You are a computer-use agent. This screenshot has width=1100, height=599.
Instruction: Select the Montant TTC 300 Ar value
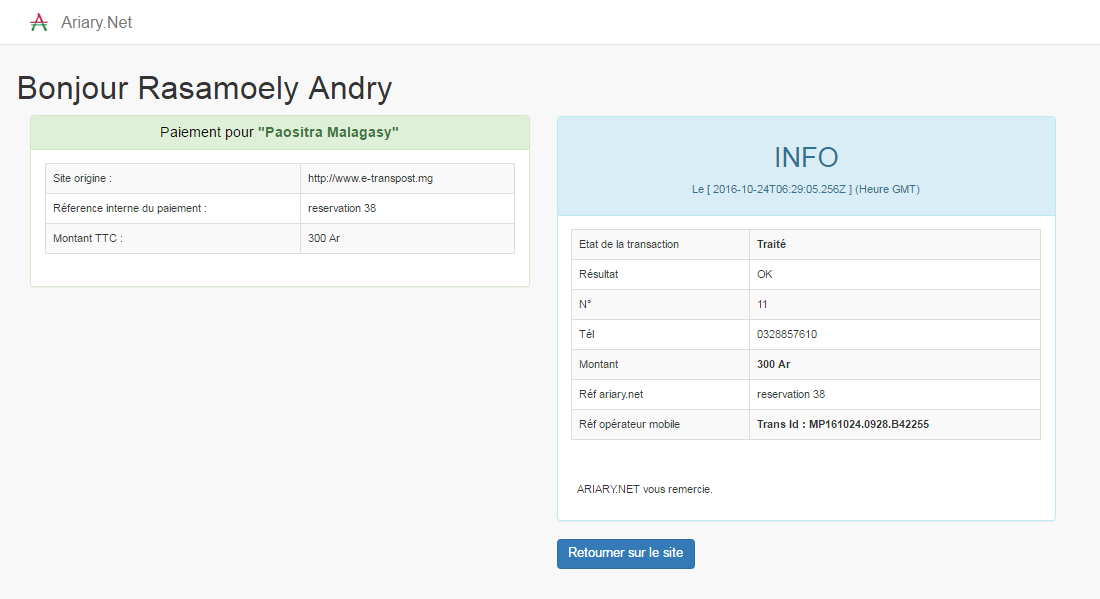pyautogui.click(x=326, y=238)
